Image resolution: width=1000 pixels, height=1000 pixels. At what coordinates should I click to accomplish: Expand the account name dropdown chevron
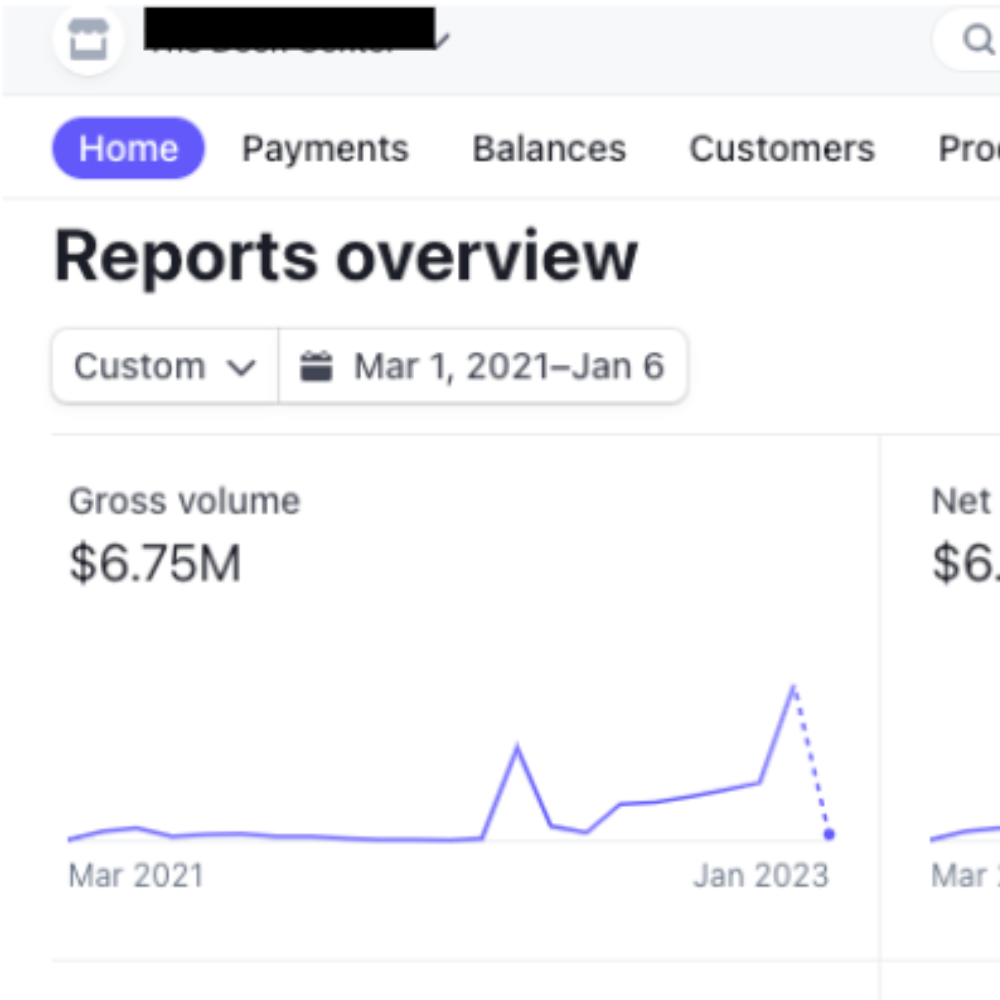click(x=443, y=42)
